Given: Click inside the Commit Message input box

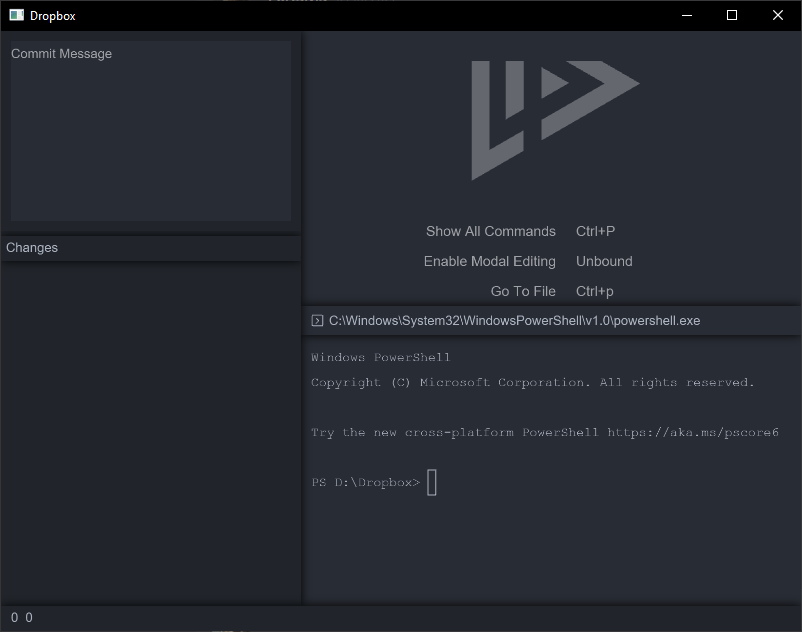Looking at the screenshot, I should pos(150,130).
